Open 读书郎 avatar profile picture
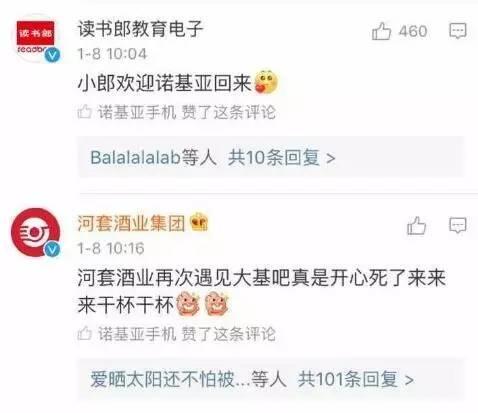Image resolution: width=478 pixels, height=413 pixels. (36, 38)
